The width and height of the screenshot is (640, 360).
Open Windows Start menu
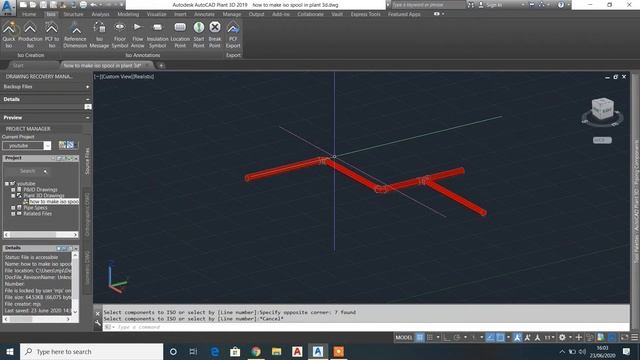pos(9,351)
